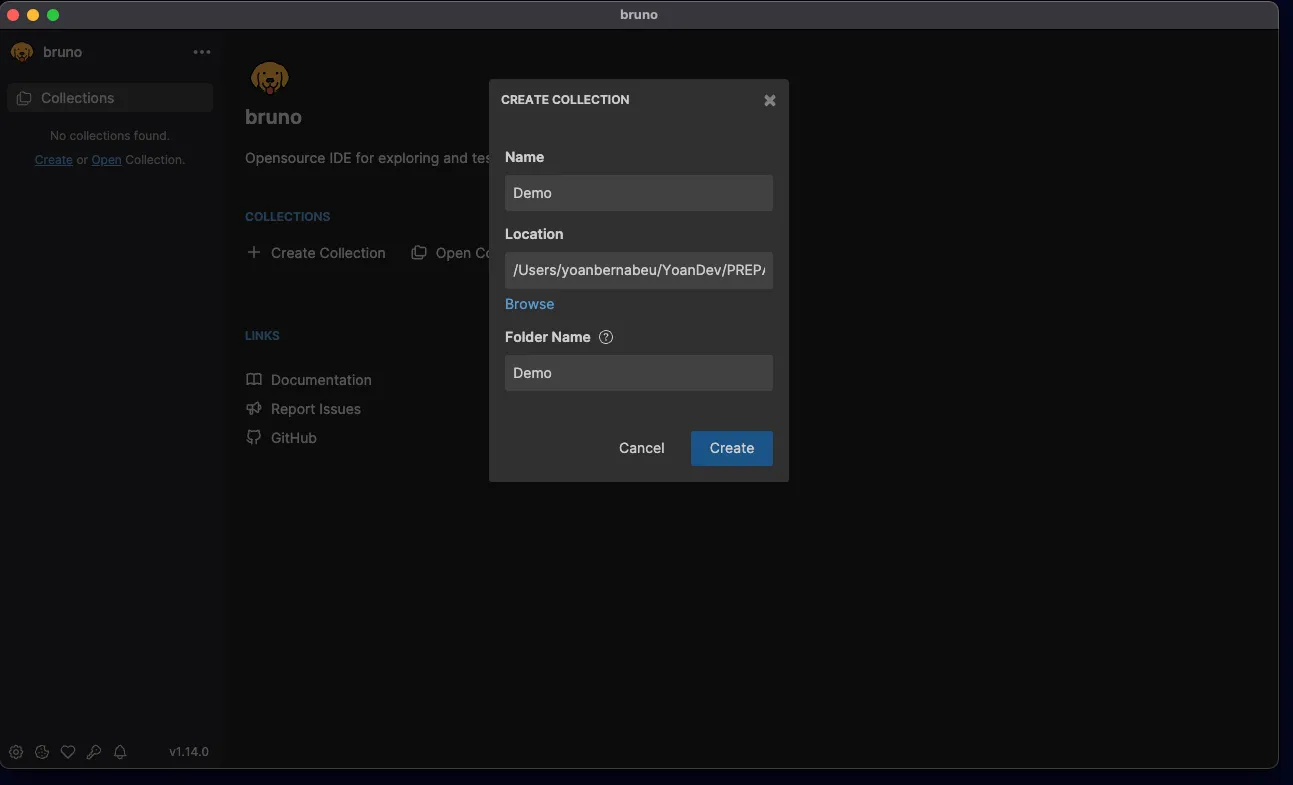1293x785 pixels.
Task: Click the large bruno dog logo on welcome page
Action: pos(269,78)
